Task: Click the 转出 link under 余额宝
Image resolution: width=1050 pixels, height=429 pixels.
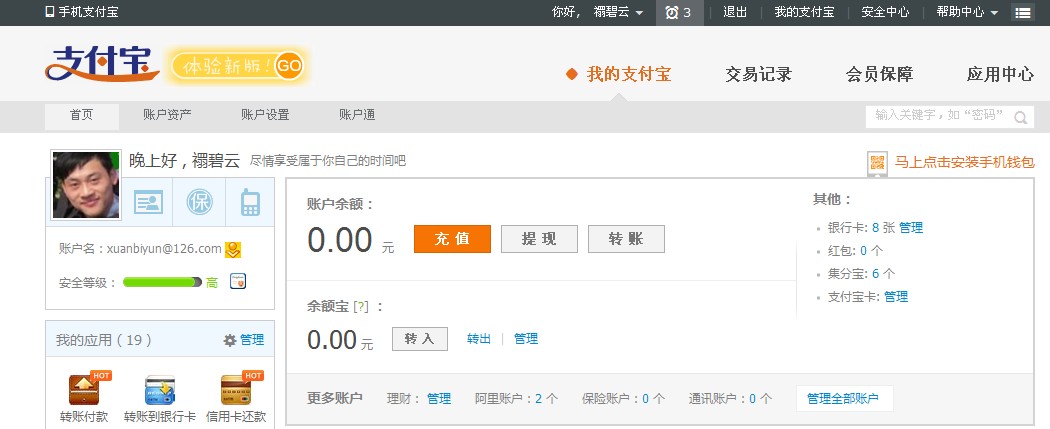Action: click(x=479, y=339)
